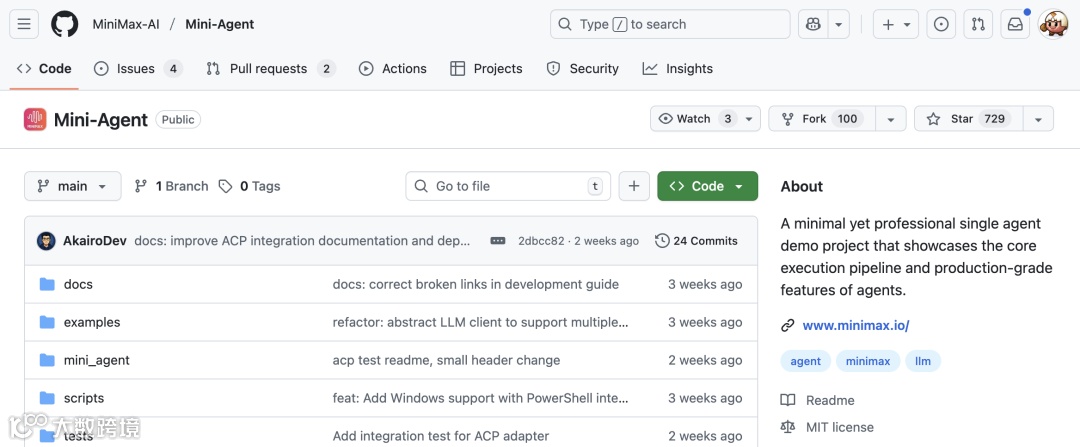
Task: Open the hamburger navigation menu
Action: pos(25,24)
